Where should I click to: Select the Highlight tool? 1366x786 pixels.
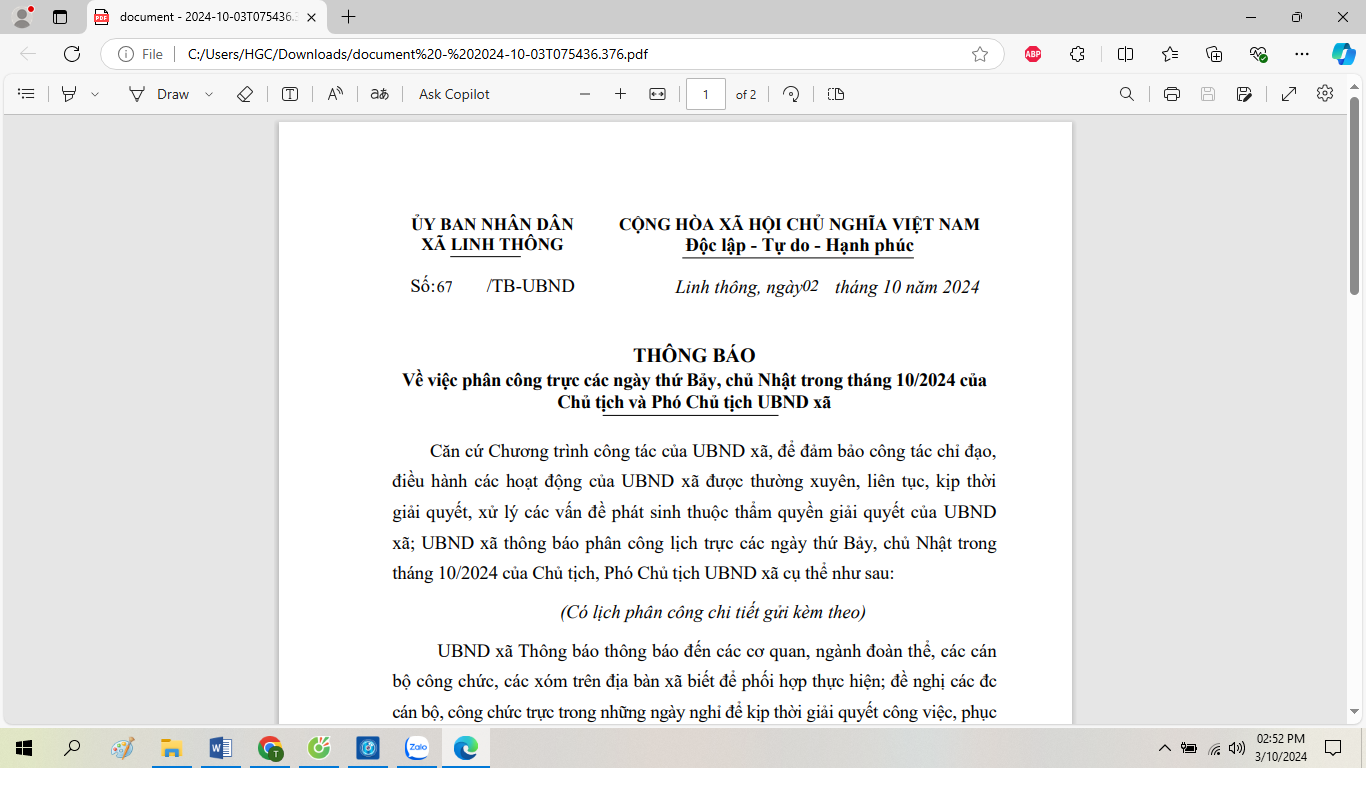(x=69, y=94)
